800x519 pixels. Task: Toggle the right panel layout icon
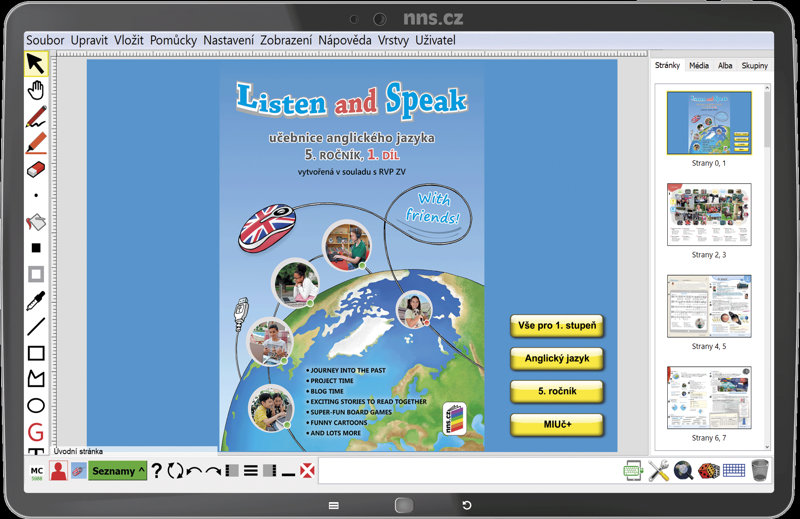point(270,471)
